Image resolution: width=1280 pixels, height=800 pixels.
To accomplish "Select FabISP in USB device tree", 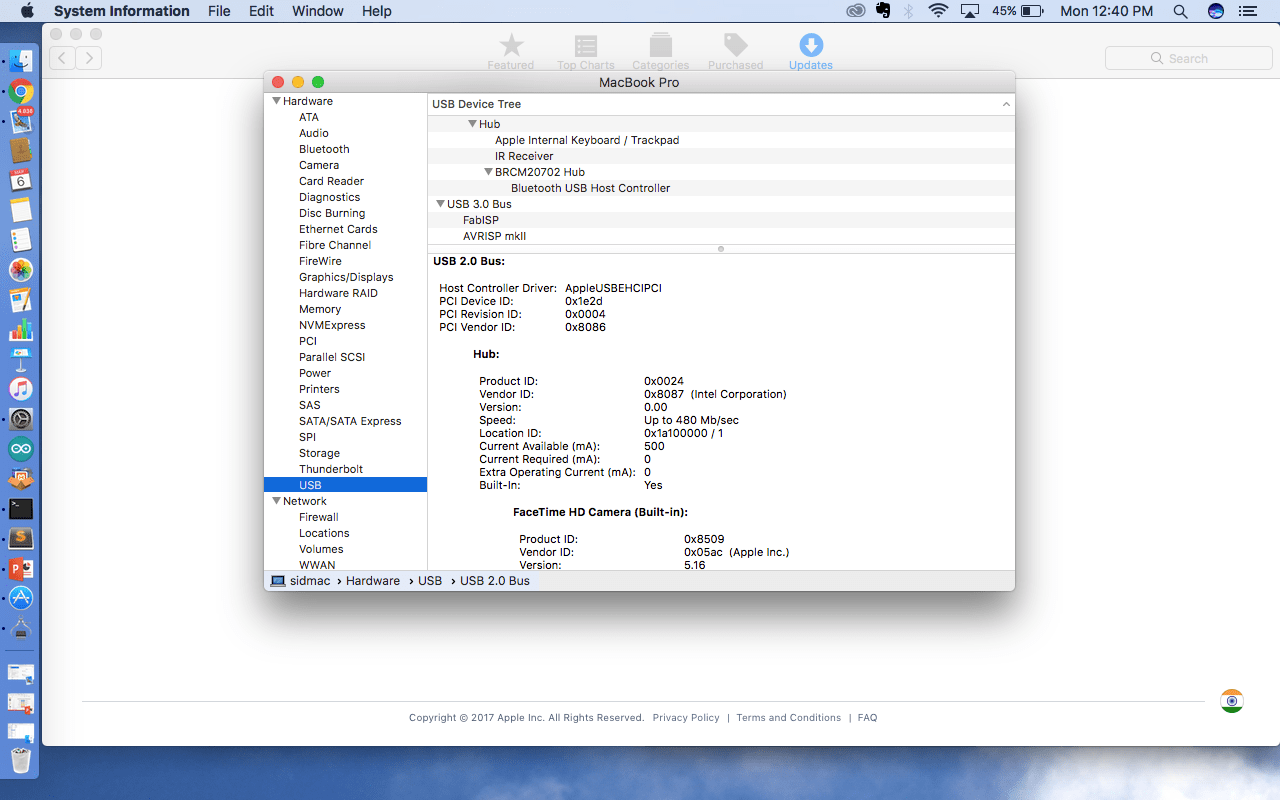I will pos(721,220).
